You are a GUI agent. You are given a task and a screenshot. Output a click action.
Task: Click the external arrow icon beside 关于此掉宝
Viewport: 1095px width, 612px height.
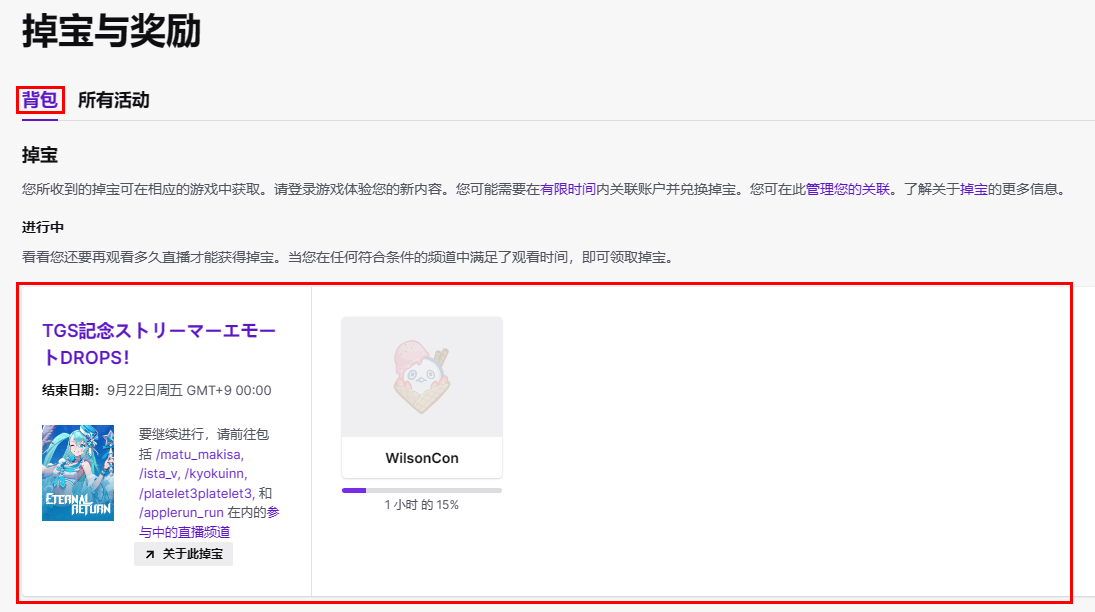[149, 554]
